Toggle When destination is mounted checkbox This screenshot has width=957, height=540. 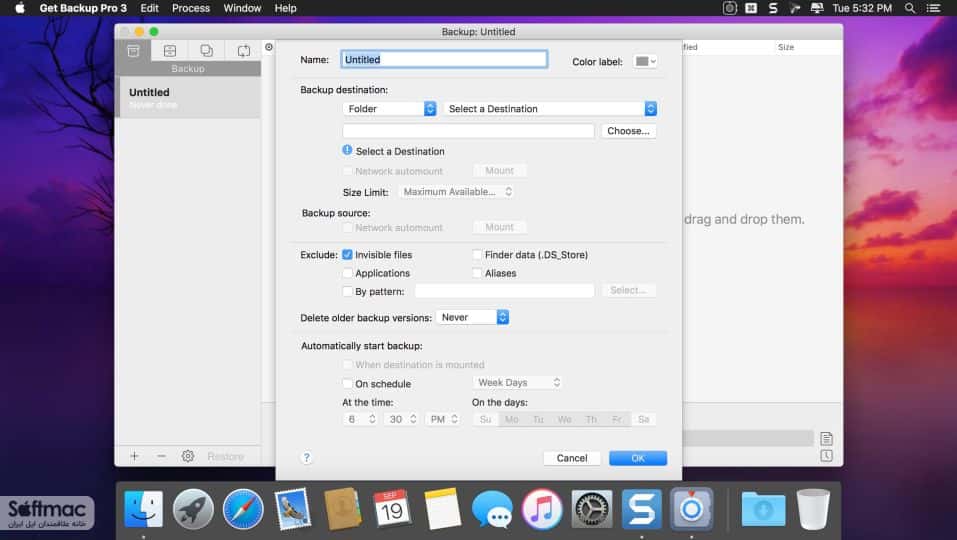[347, 364]
